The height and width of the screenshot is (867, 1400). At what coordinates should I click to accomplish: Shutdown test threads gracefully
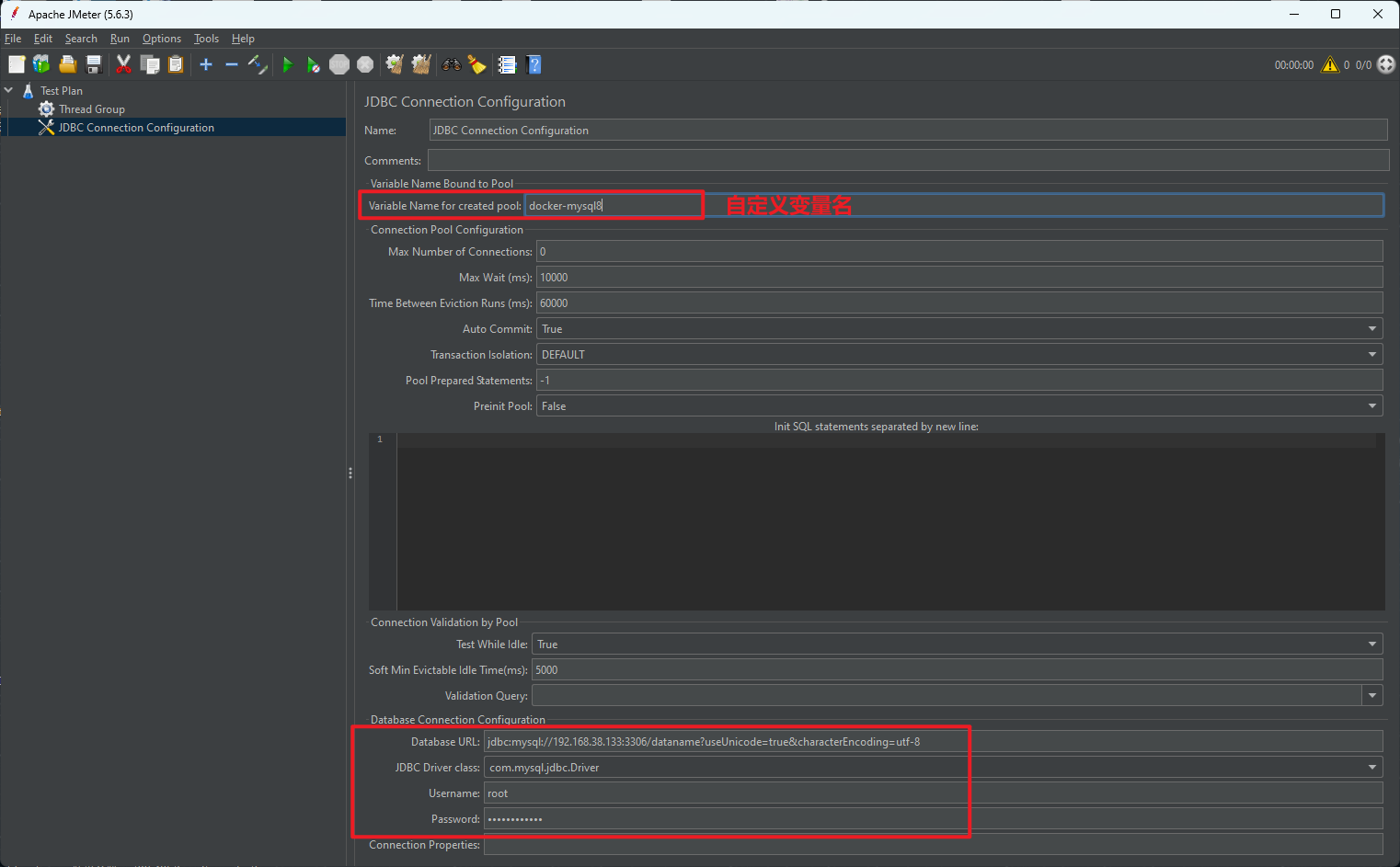pyautogui.click(x=365, y=64)
